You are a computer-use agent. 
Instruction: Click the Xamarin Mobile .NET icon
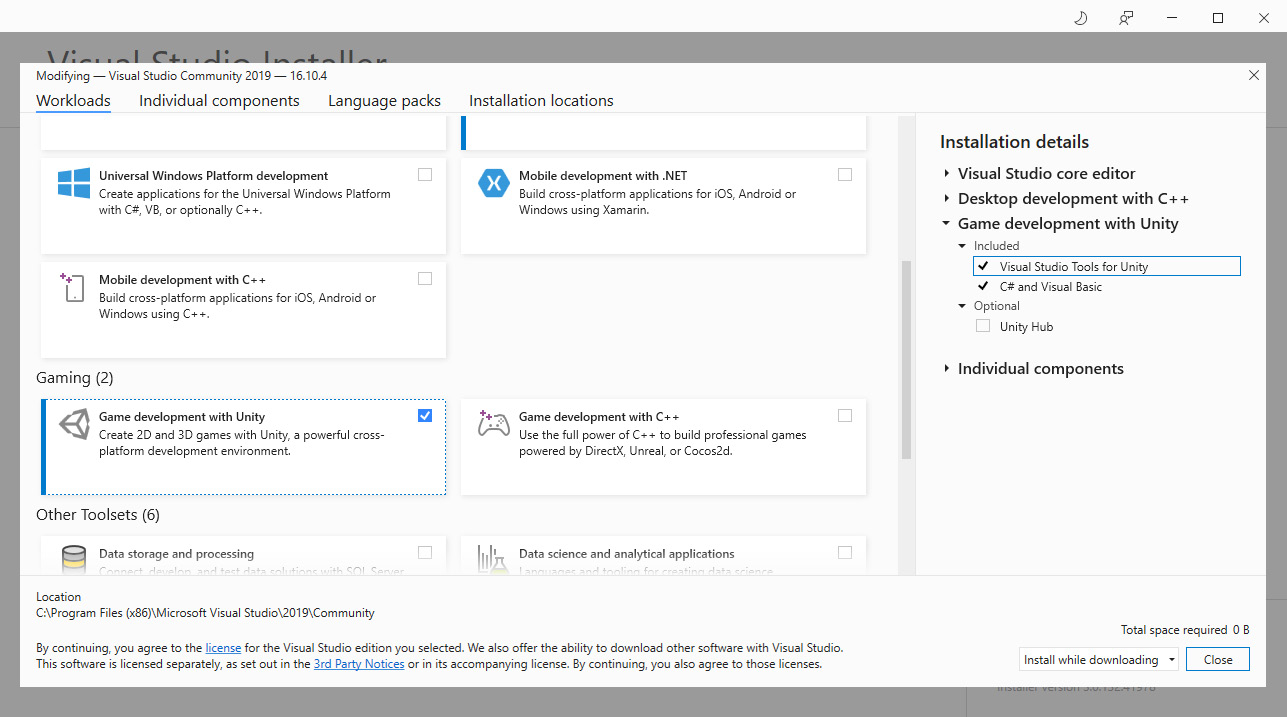pos(494,184)
